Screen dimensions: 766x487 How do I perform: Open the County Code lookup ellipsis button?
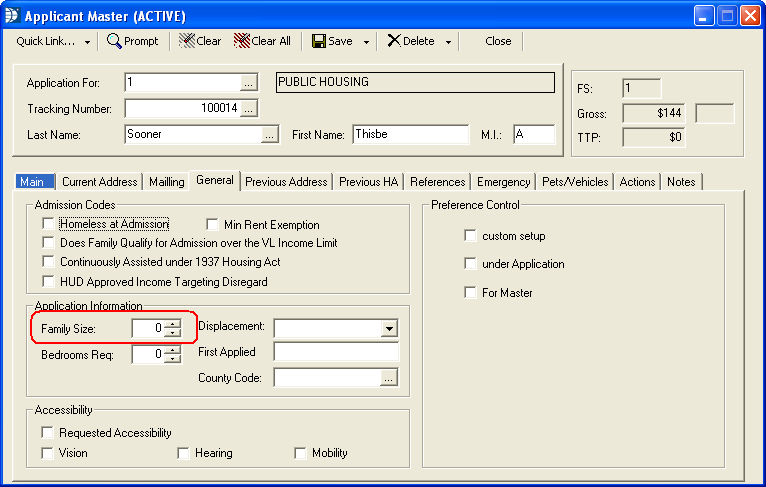[389, 378]
